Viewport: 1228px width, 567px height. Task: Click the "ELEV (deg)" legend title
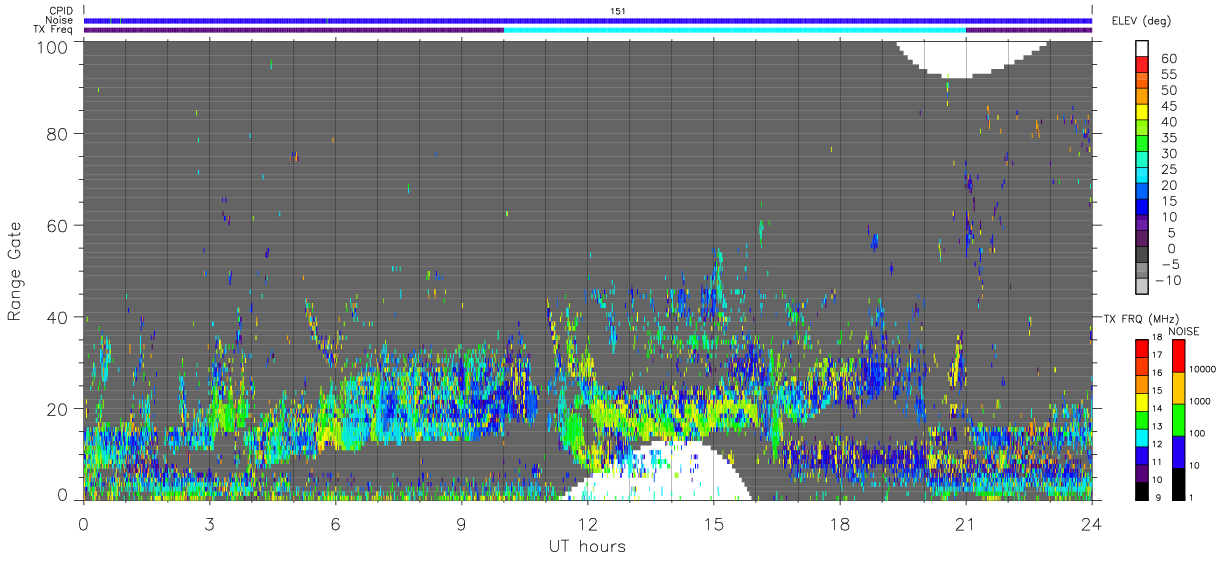(1142, 20)
